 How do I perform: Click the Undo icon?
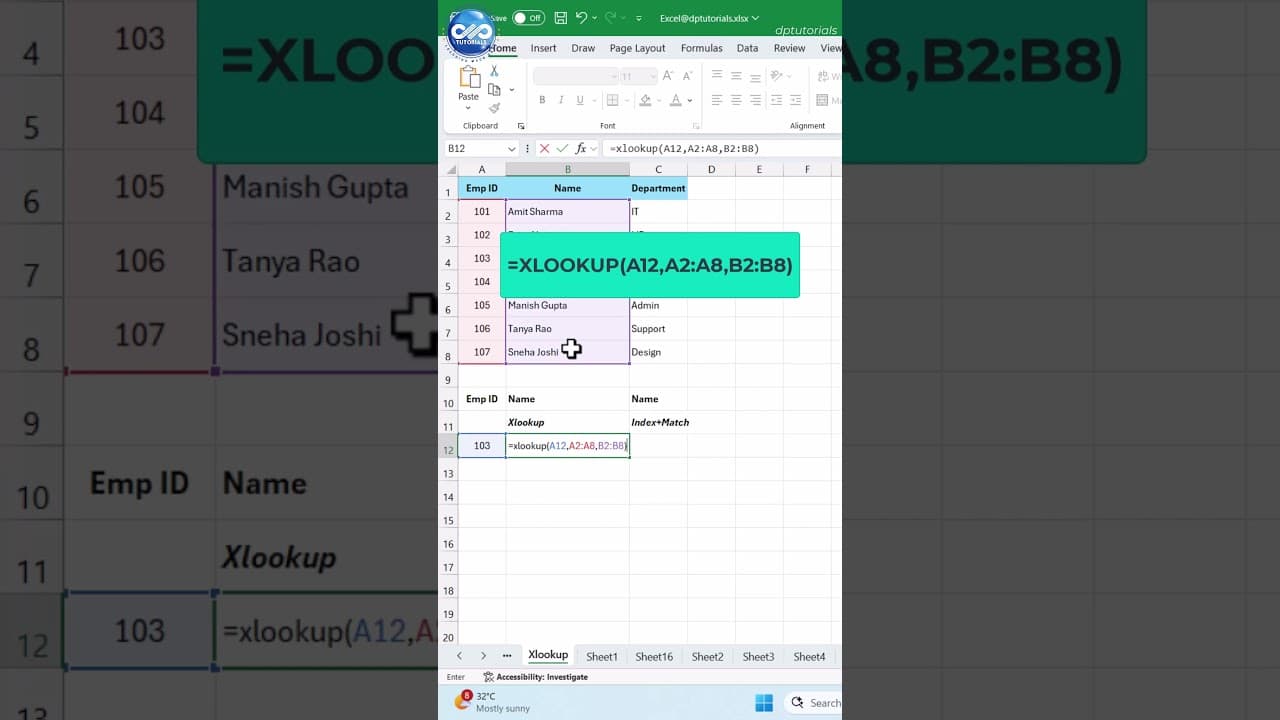click(582, 18)
